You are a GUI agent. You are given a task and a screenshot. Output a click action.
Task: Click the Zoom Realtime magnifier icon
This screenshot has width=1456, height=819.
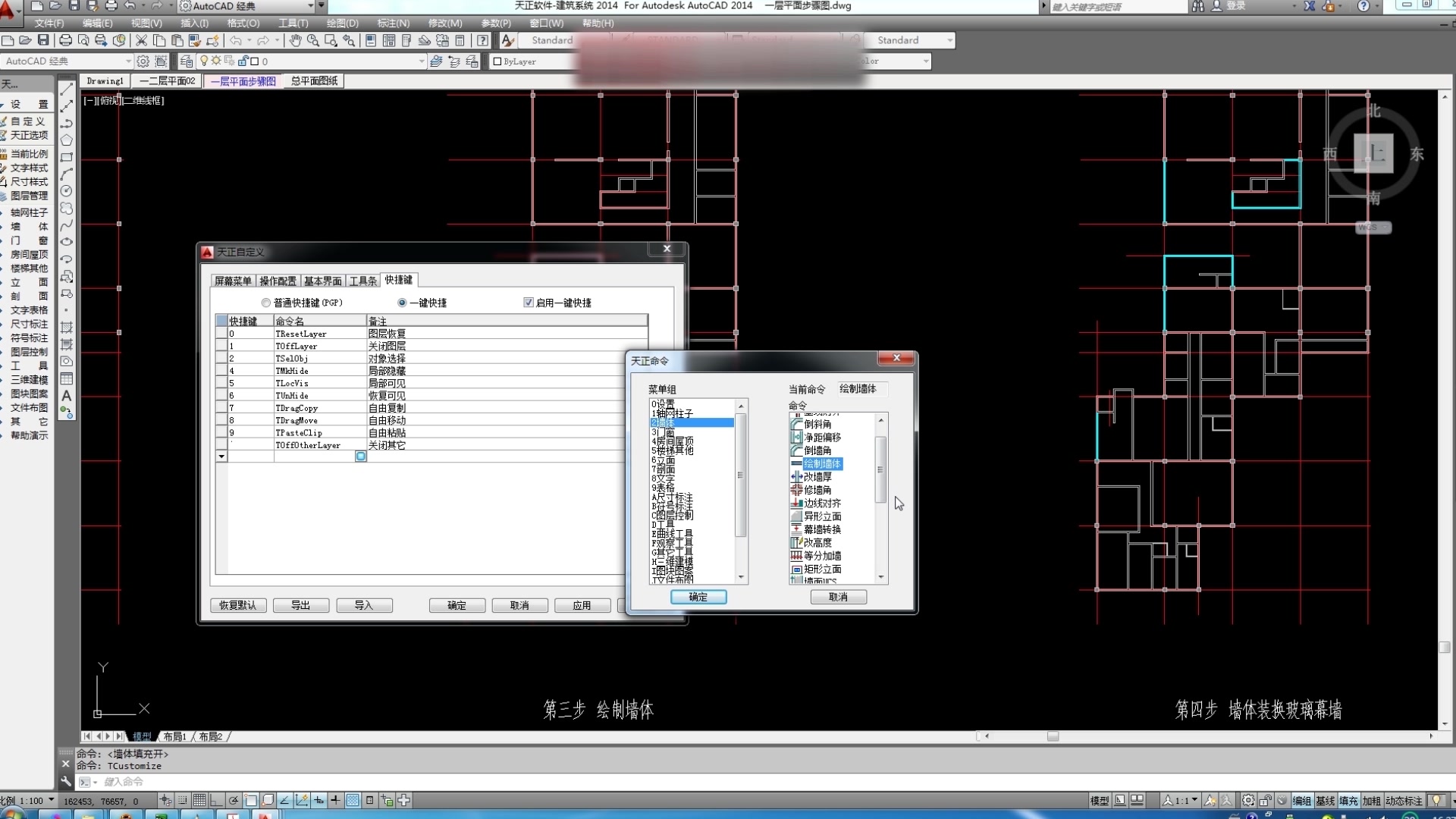coord(312,40)
